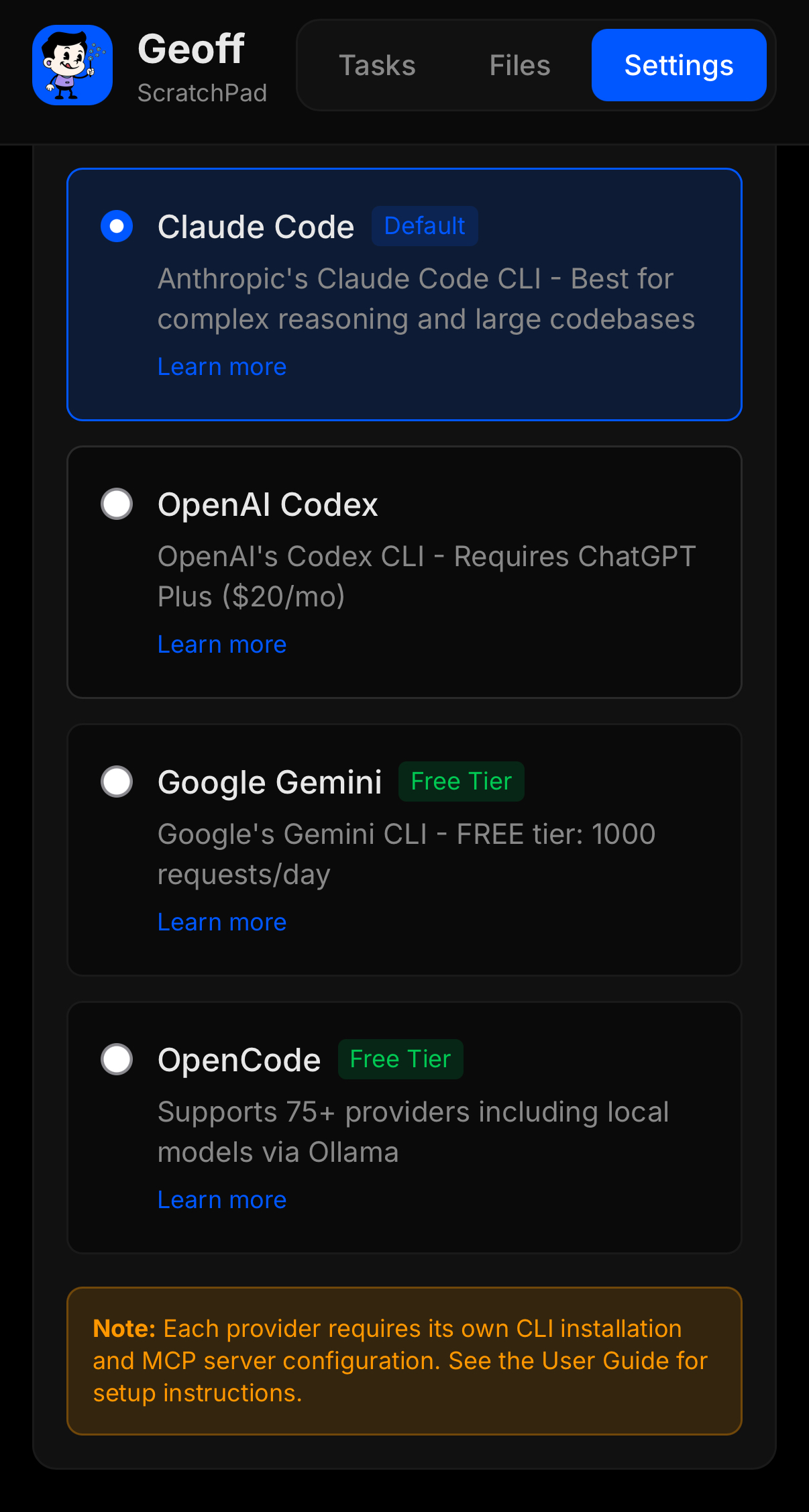Viewport: 809px width, 1512px height.
Task: Click the Default badge beside Claude Code
Action: (425, 226)
